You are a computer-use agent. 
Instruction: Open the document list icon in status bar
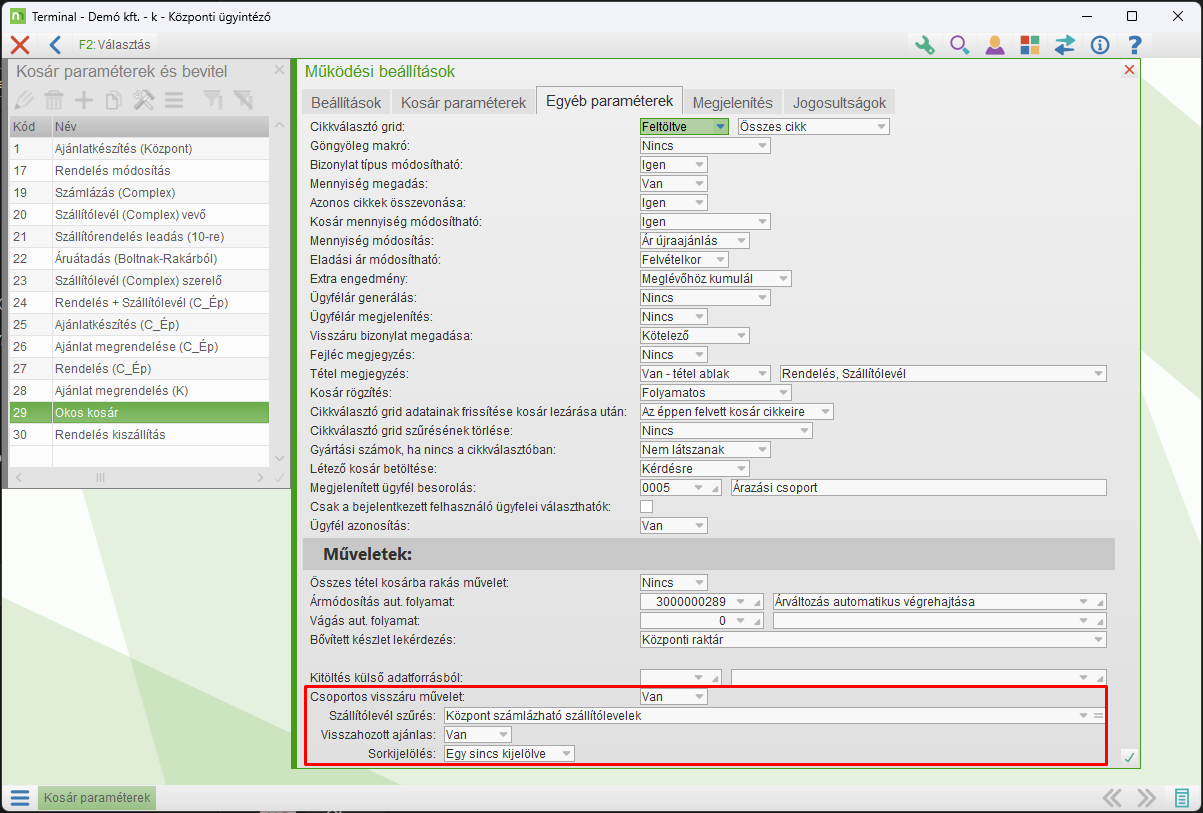1181,798
